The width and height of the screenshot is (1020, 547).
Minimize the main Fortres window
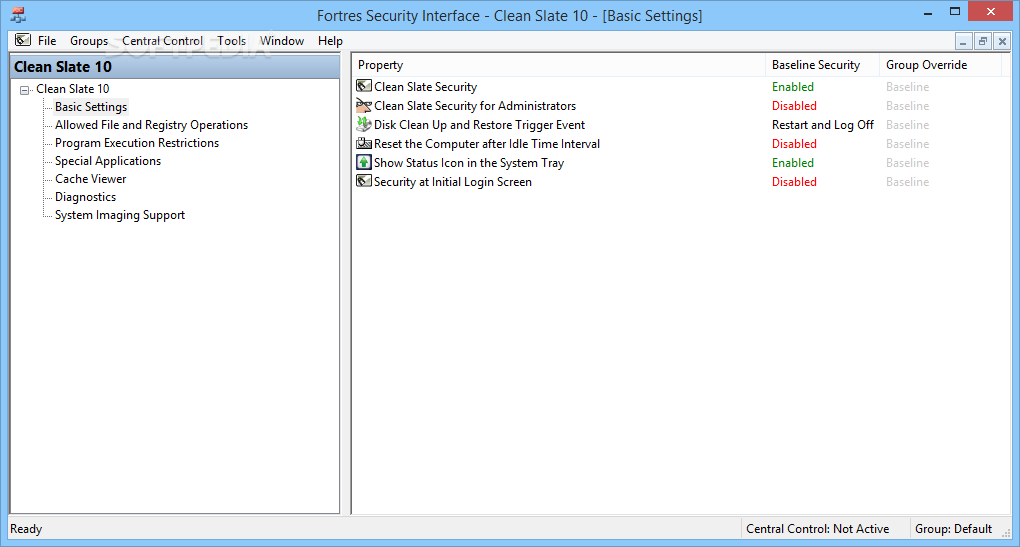tap(928, 12)
